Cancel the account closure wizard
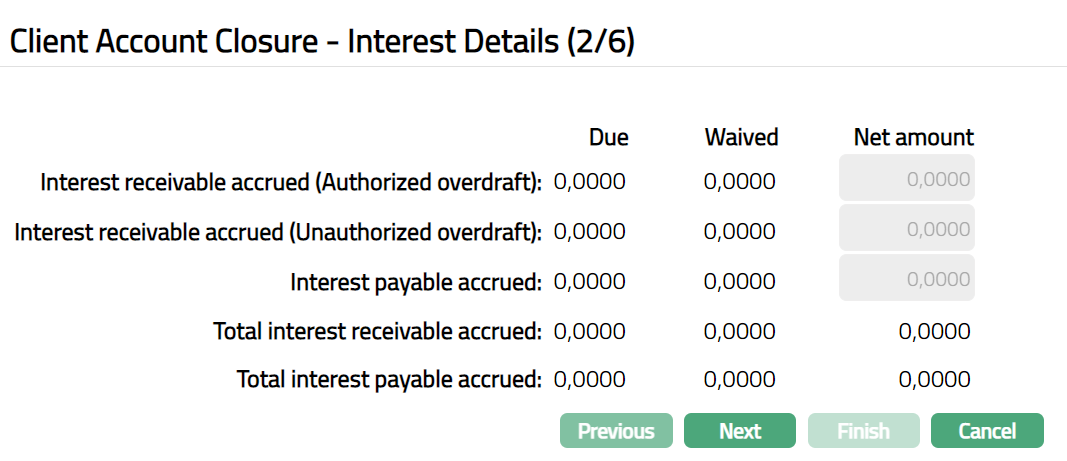The image size is (1067, 461). [987, 431]
